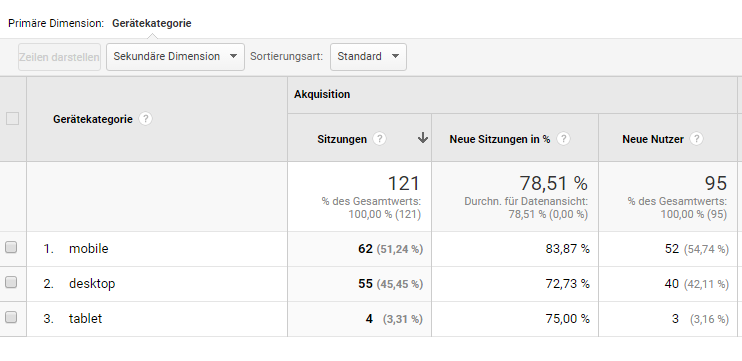The image size is (742, 361).
Task: Open help icon beside Neue Nutzer
Action: 696,139
